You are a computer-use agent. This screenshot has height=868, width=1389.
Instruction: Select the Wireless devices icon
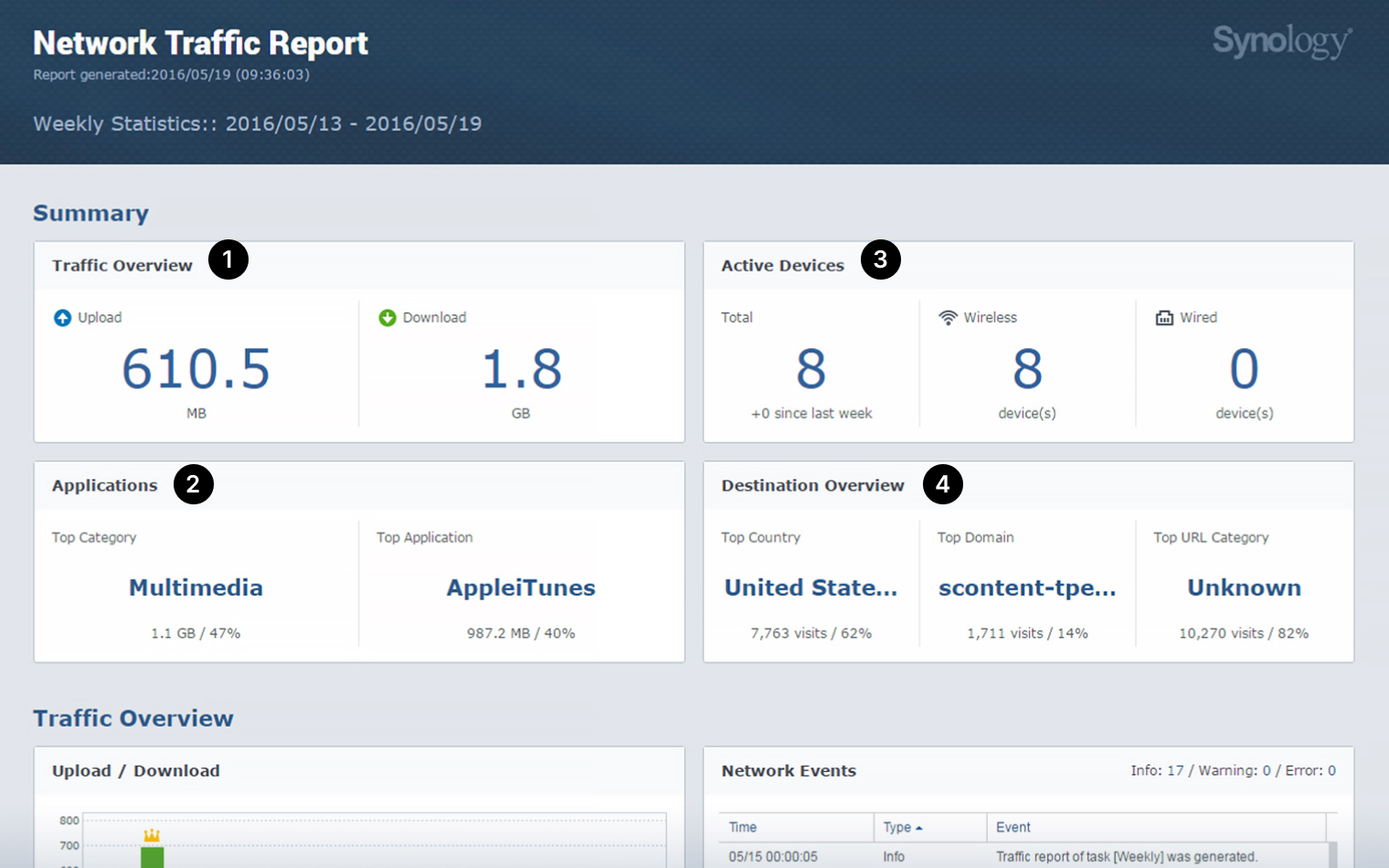coord(948,317)
